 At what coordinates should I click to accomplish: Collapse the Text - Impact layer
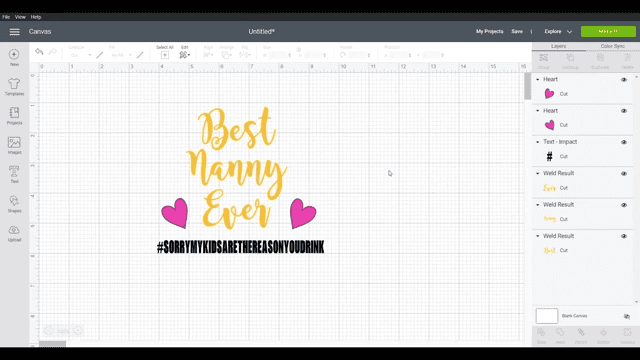tap(538, 142)
